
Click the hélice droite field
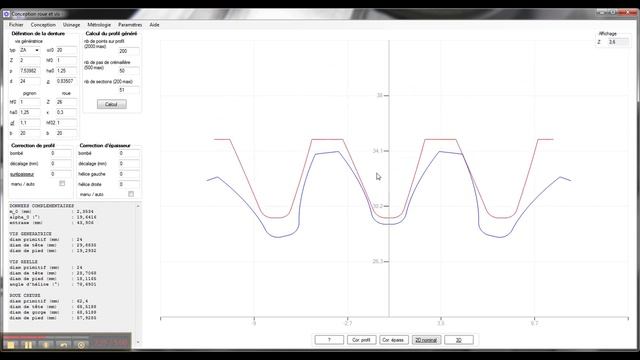(x=129, y=184)
